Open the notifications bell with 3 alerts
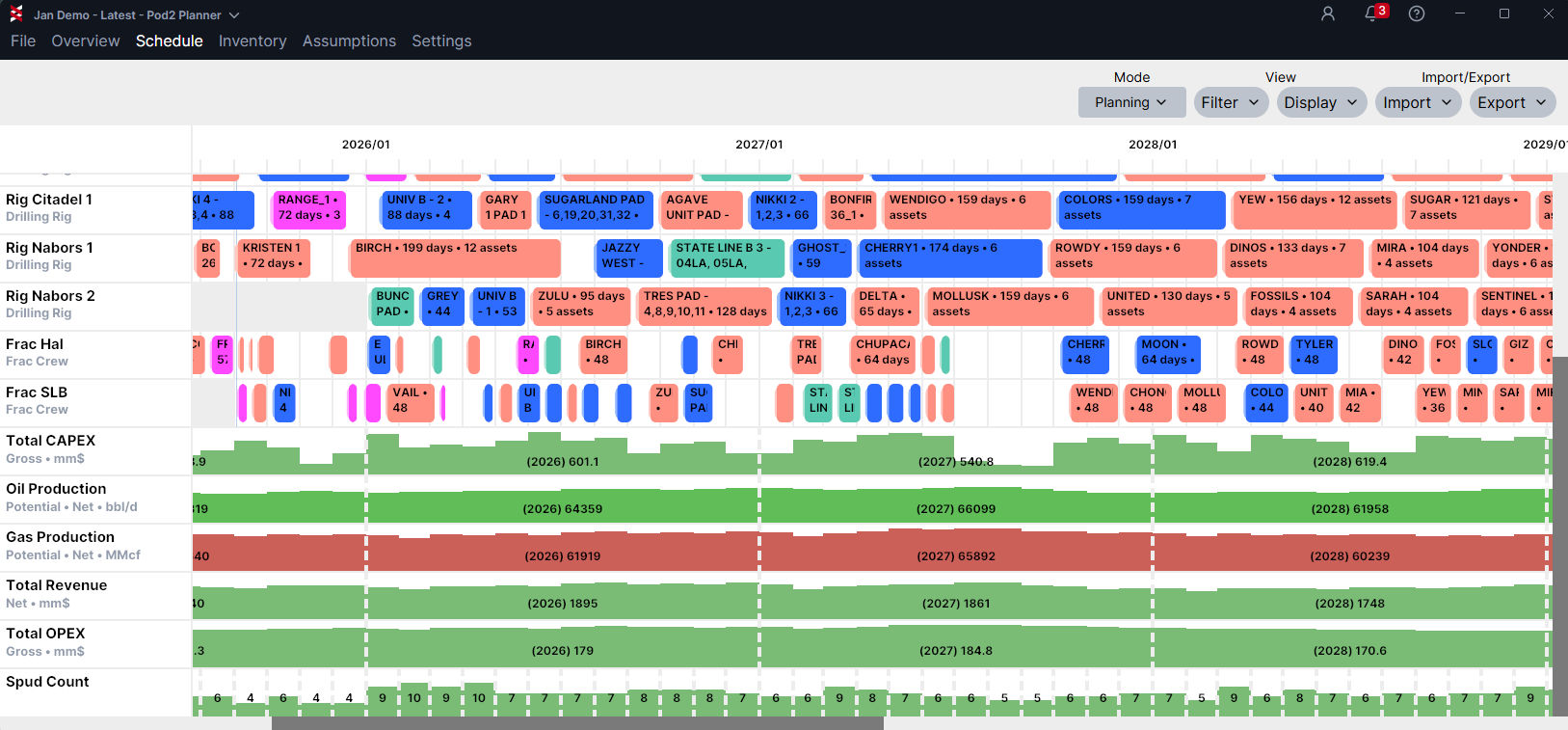The width and height of the screenshot is (1568, 730). pyautogui.click(x=1372, y=14)
